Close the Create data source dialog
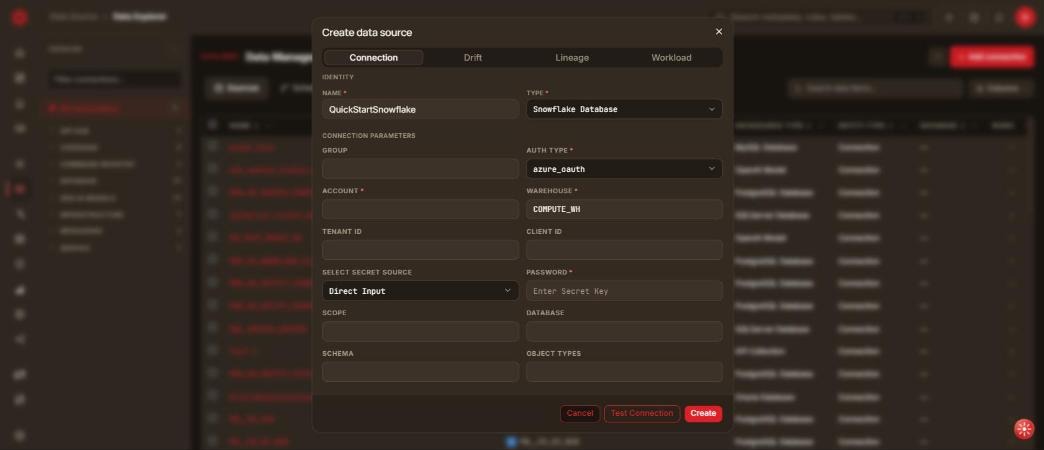 718,32
